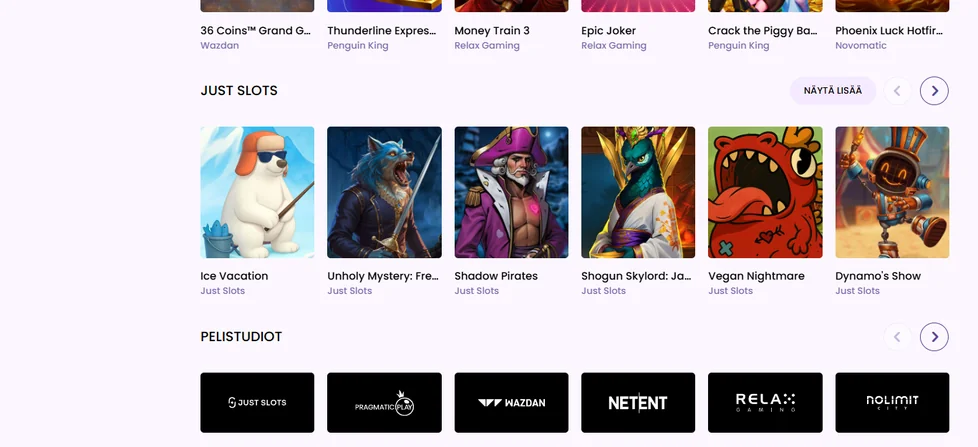The height and width of the screenshot is (447, 978).
Task: Open the Just Slots studio logo tile
Action: (257, 403)
